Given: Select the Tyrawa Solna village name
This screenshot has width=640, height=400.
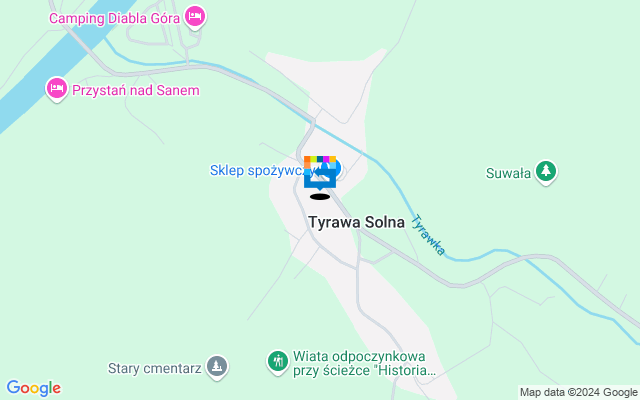Looking at the screenshot, I should click(357, 222).
